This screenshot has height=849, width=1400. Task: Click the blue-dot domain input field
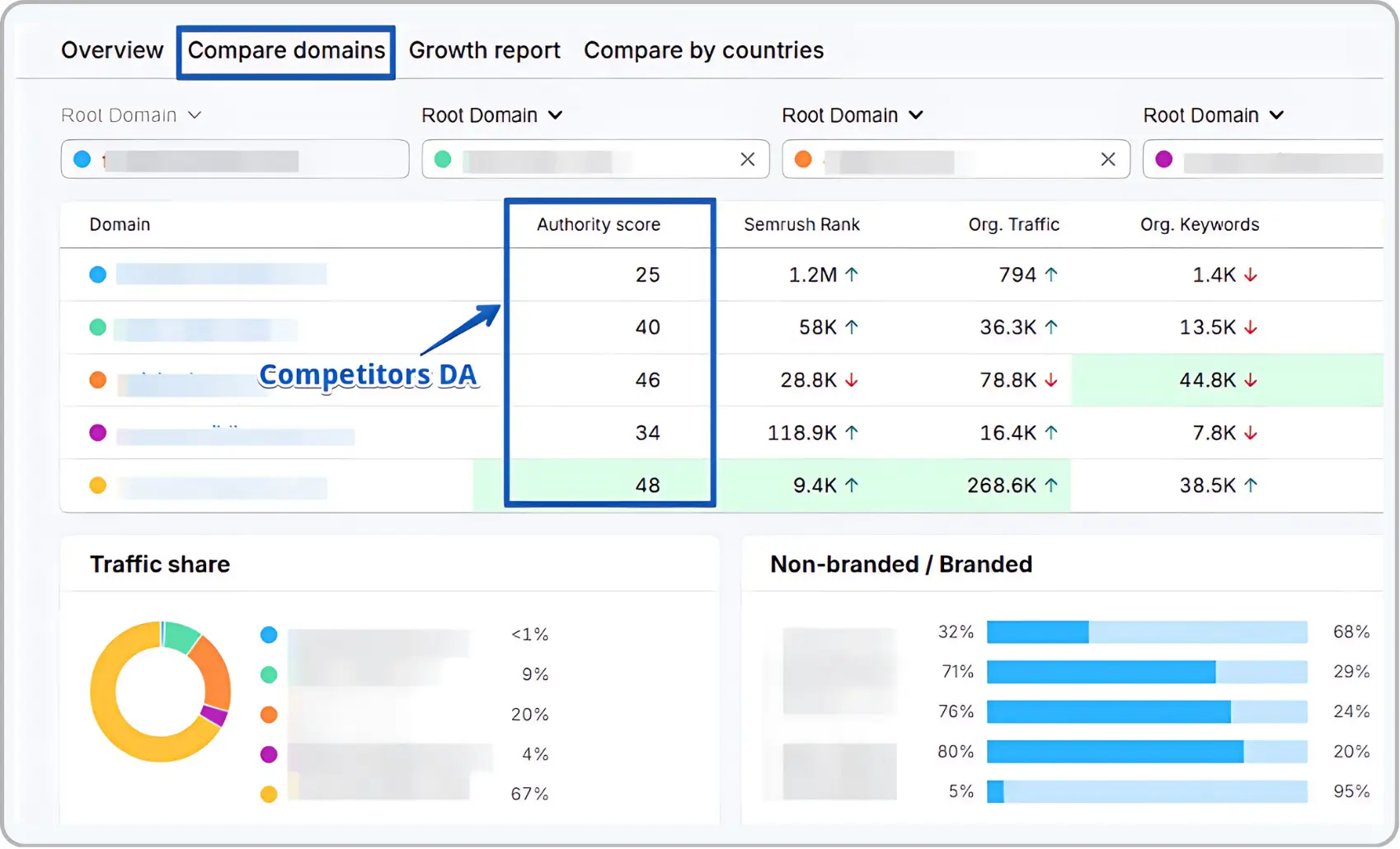pyautogui.click(x=235, y=159)
